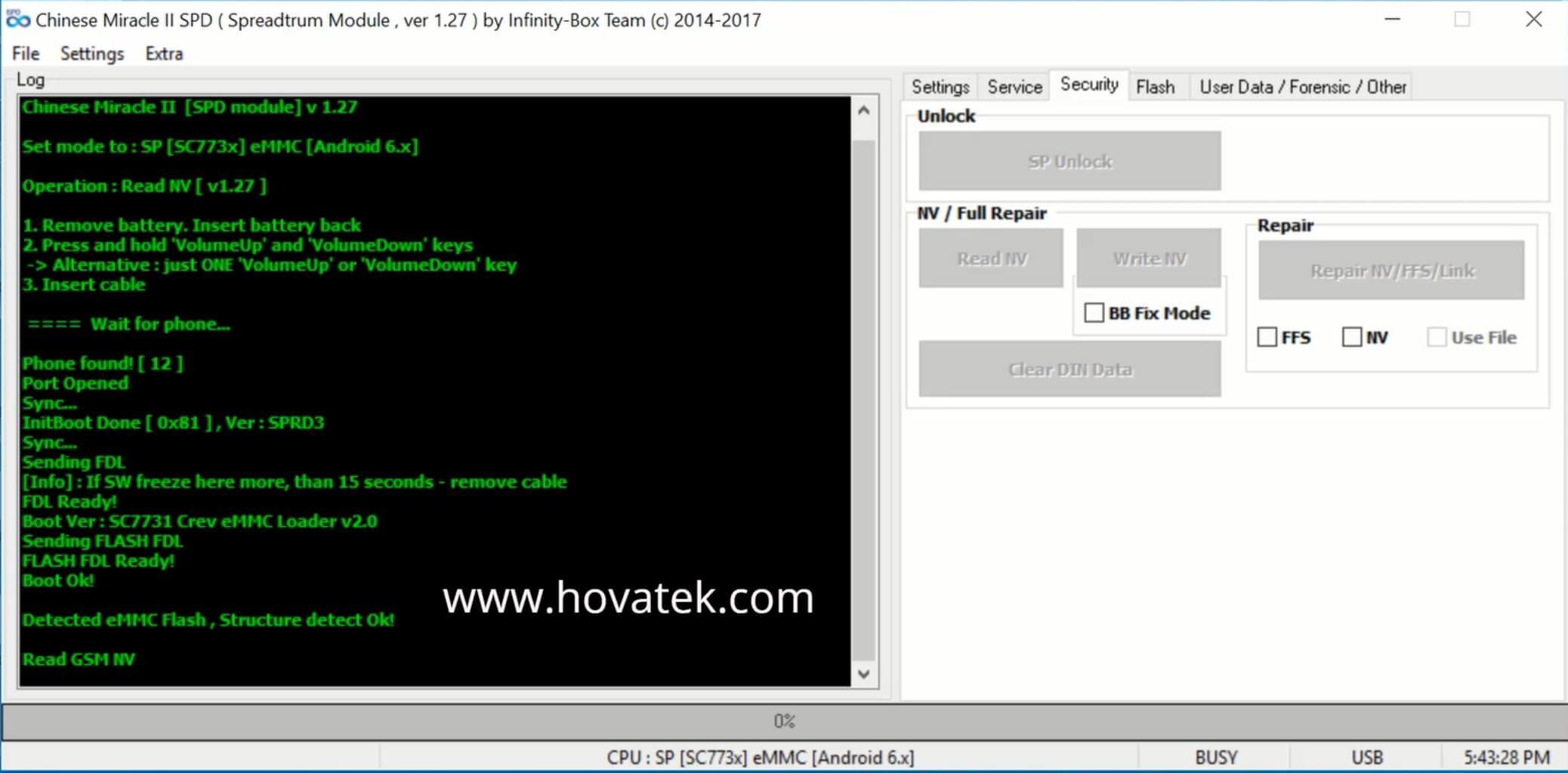The image size is (1568, 773).
Task: Click the Clear DIN Data button
Action: pyautogui.click(x=1070, y=369)
